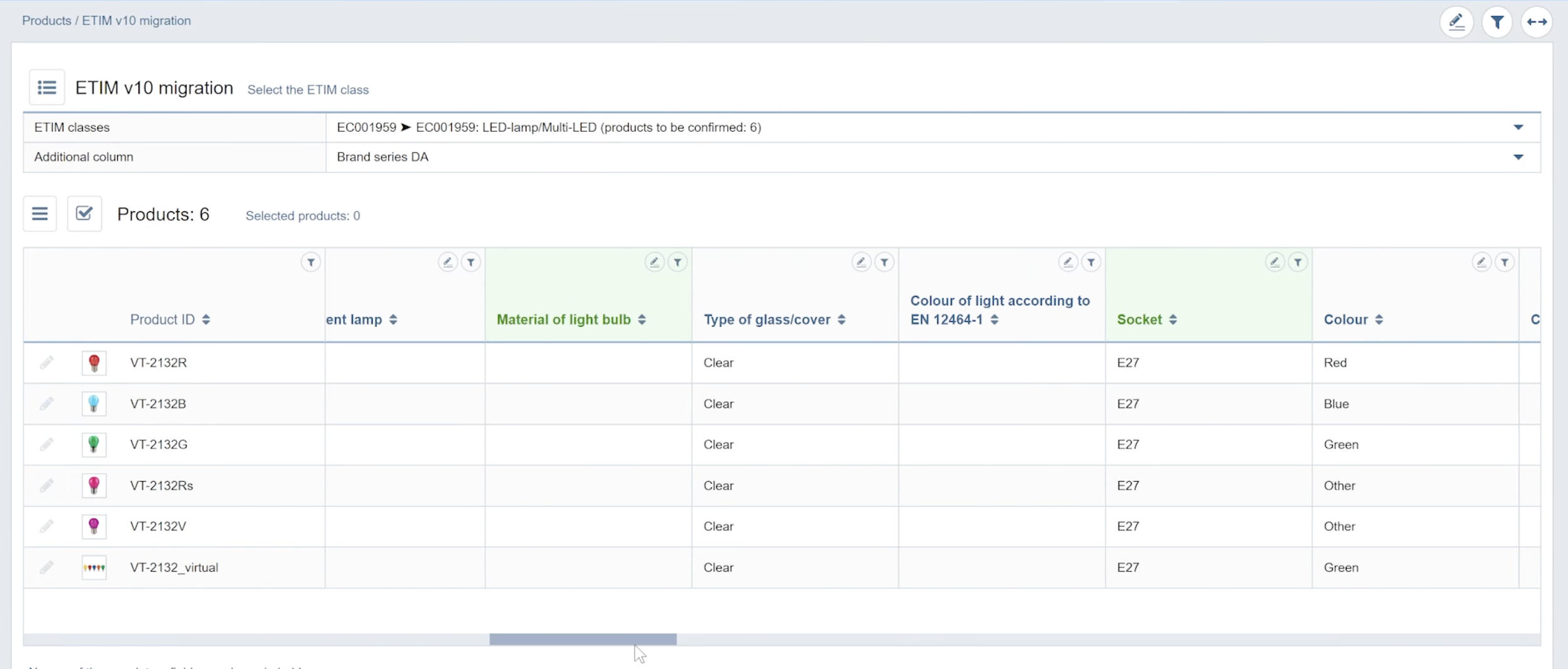Image resolution: width=1568 pixels, height=669 pixels.
Task: Click the 'Select the ETIM class' hint text
Action: coord(308,90)
